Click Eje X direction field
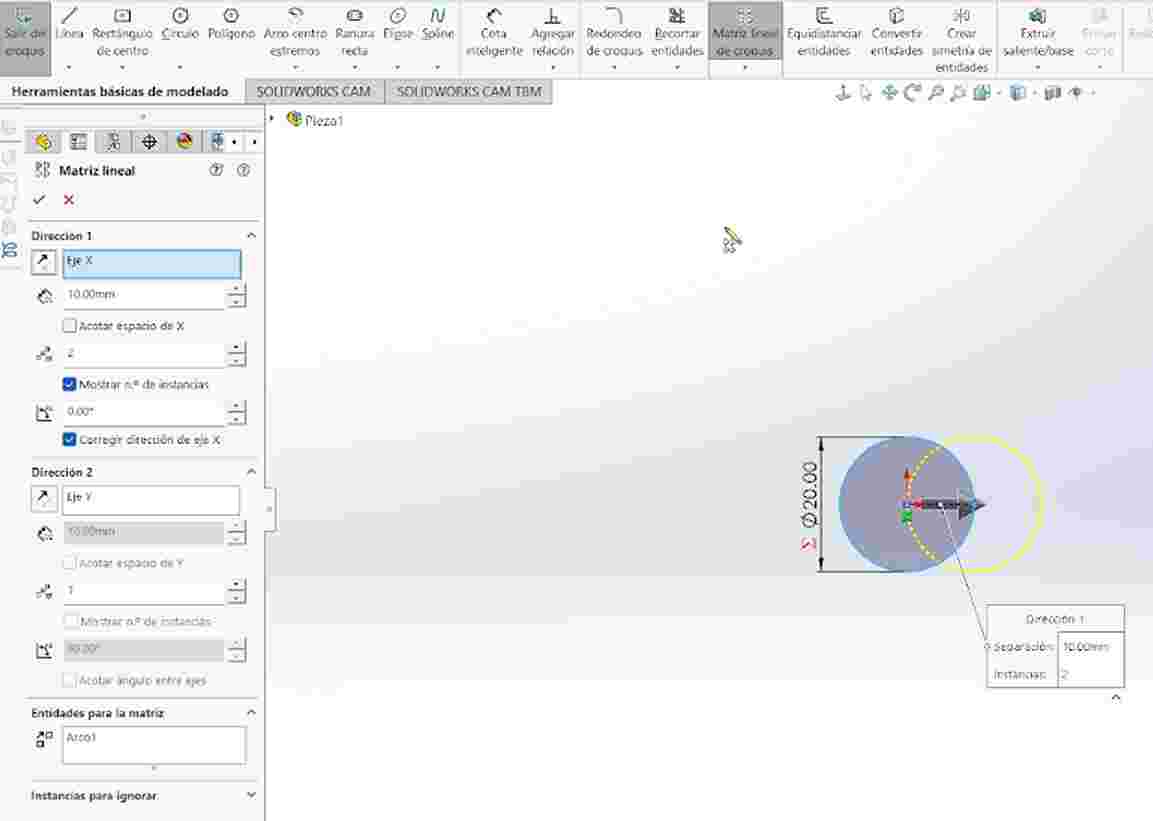The height and width of the screenshot is (821, 1153). click(x=151, y=264)
